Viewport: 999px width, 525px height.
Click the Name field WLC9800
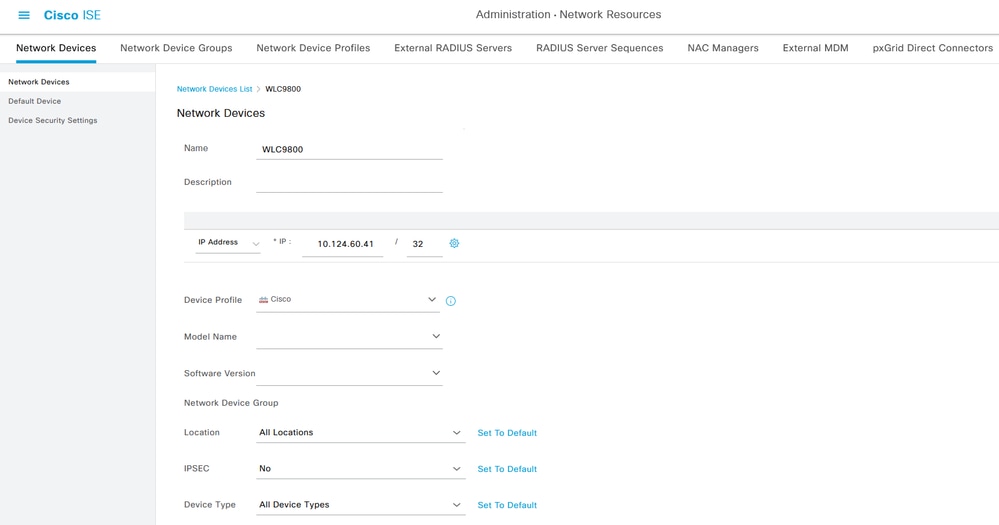349,149
